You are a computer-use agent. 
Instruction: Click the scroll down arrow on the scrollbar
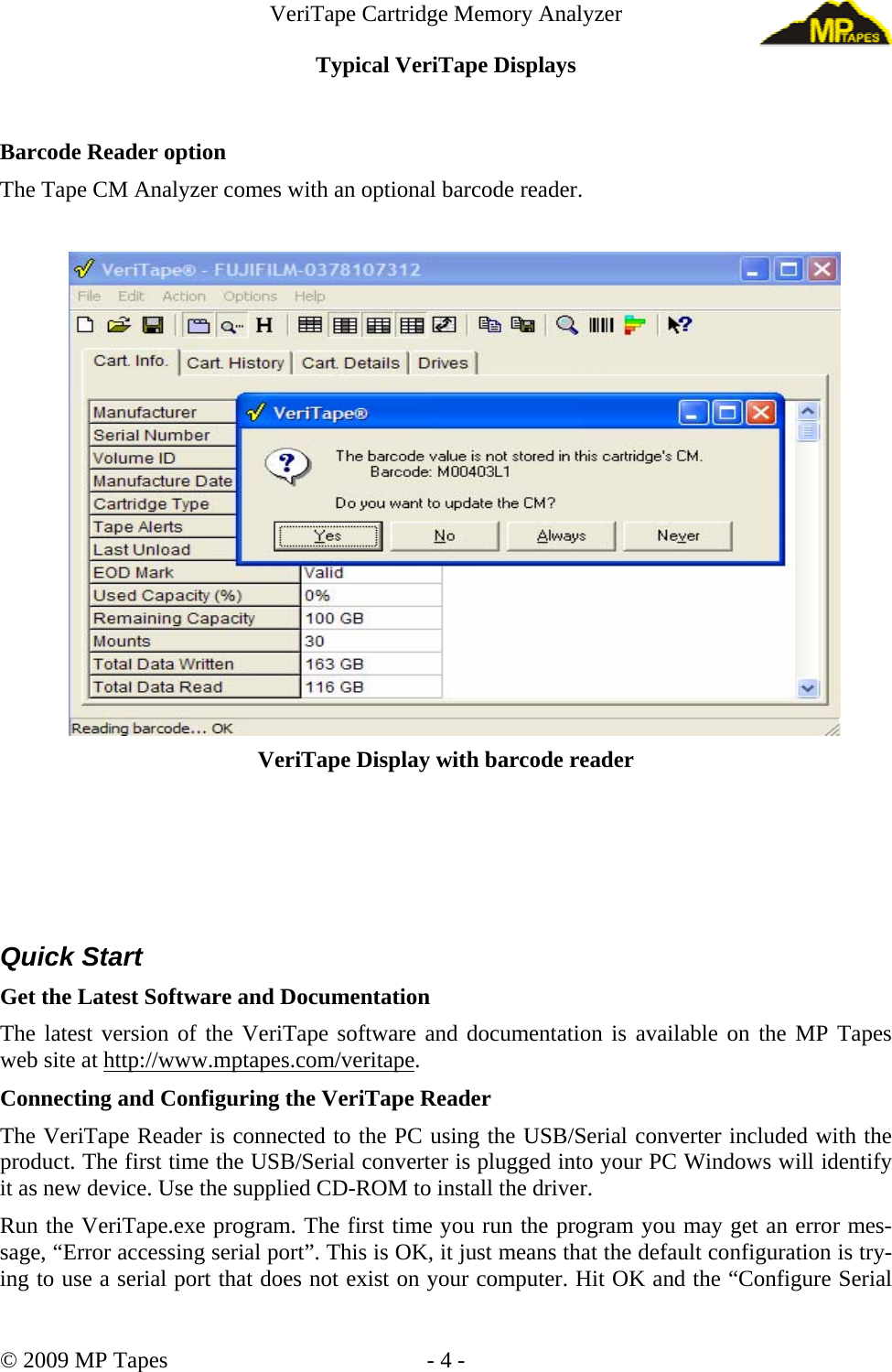tap(807, 687)
